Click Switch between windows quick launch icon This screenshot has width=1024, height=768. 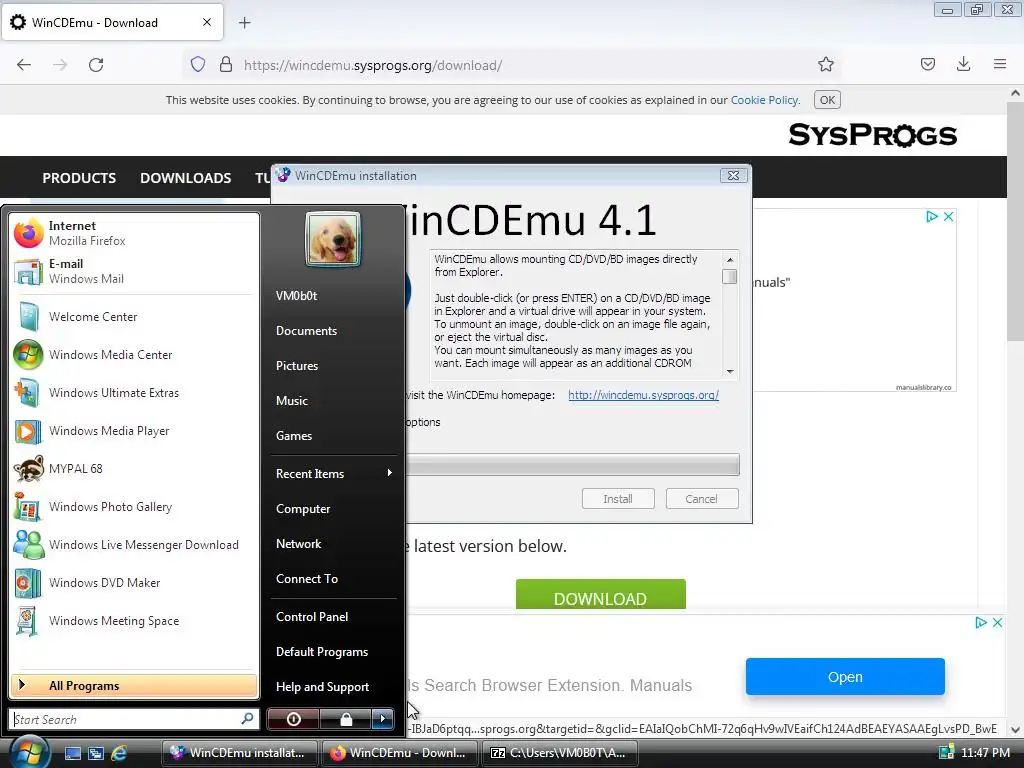pyautogui.click(x=96, y=753)
